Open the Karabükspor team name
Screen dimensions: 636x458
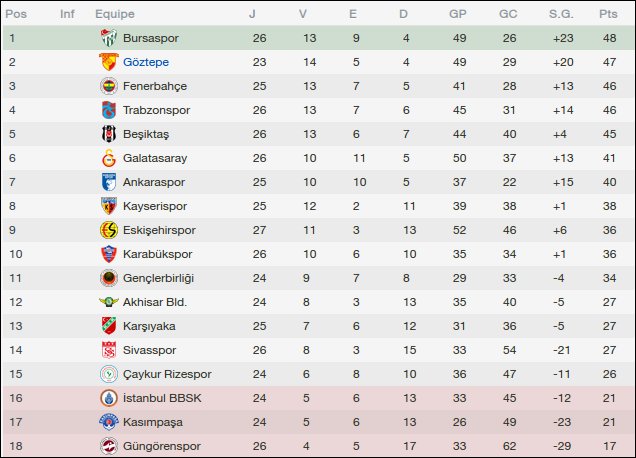(x=159, y=254)
